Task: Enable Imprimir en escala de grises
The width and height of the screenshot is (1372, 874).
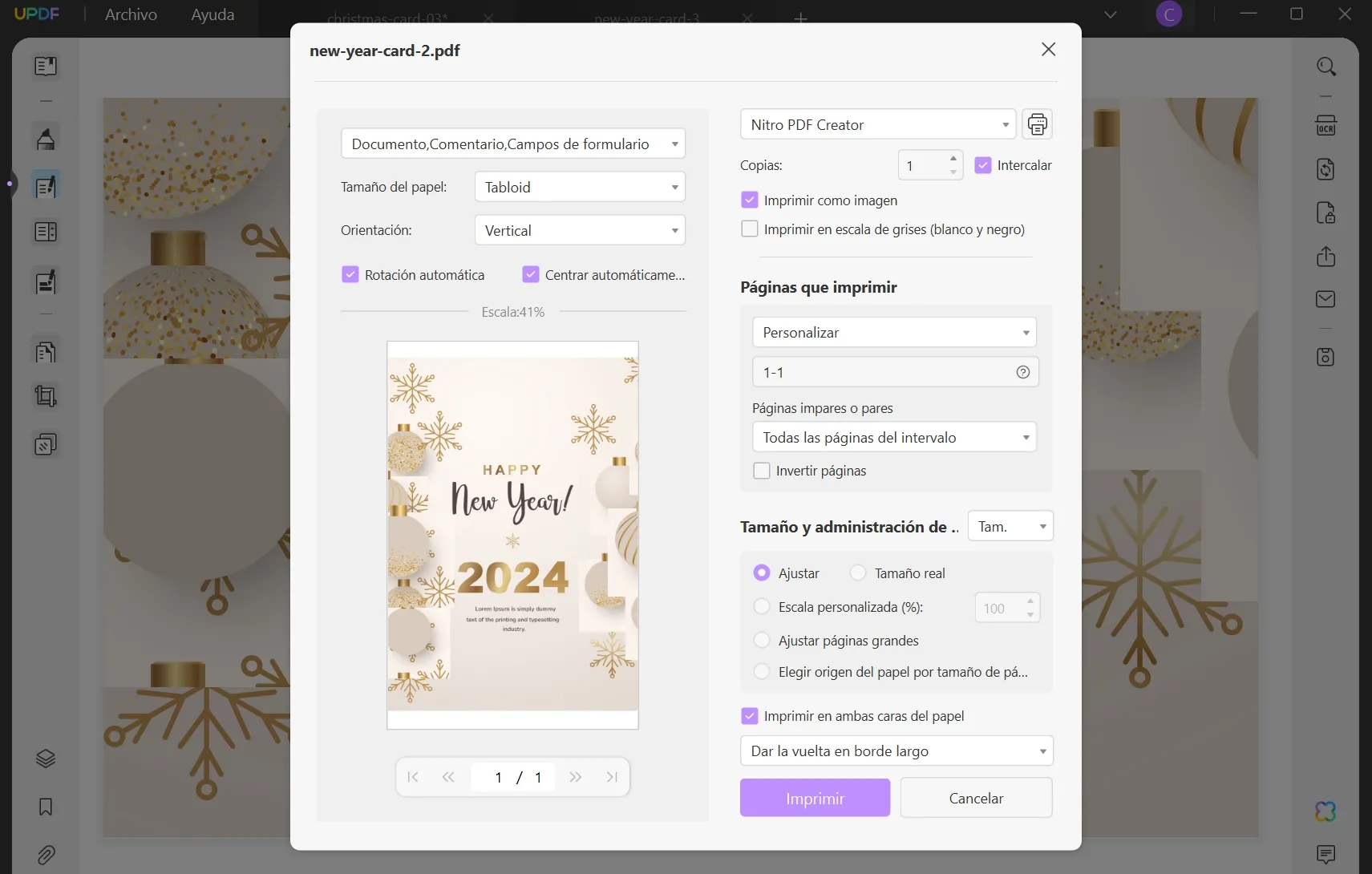Action: click(x=750, y=229)
